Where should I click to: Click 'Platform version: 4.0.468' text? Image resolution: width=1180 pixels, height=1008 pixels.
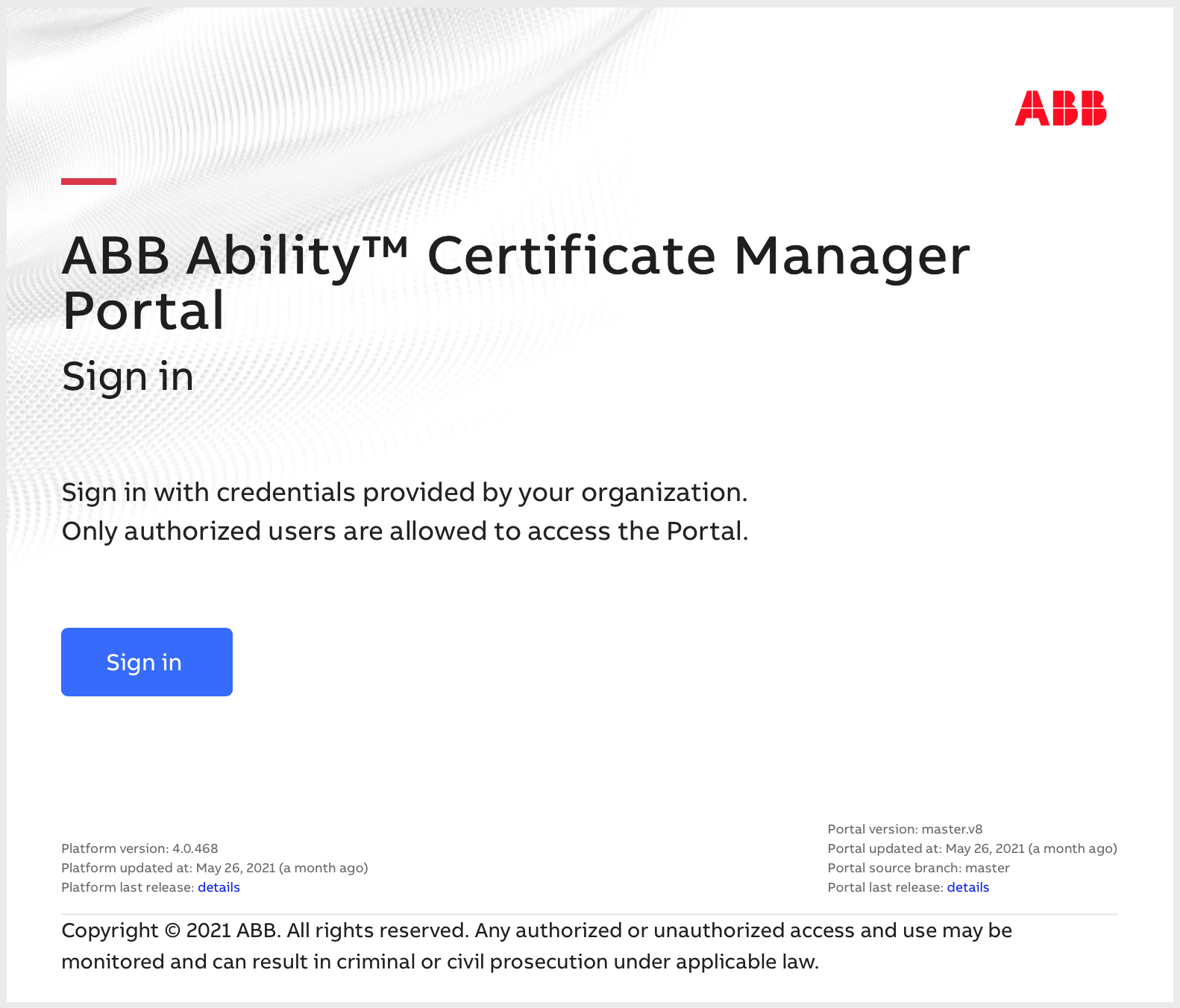[139, 848]
